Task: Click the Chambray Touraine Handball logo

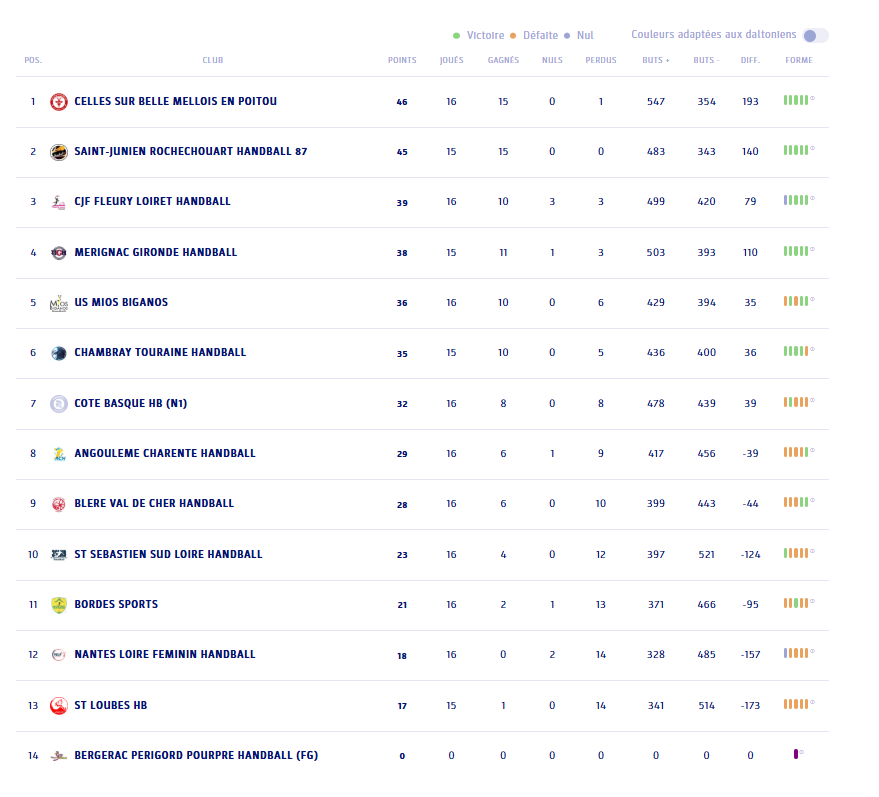Action: 59,353
